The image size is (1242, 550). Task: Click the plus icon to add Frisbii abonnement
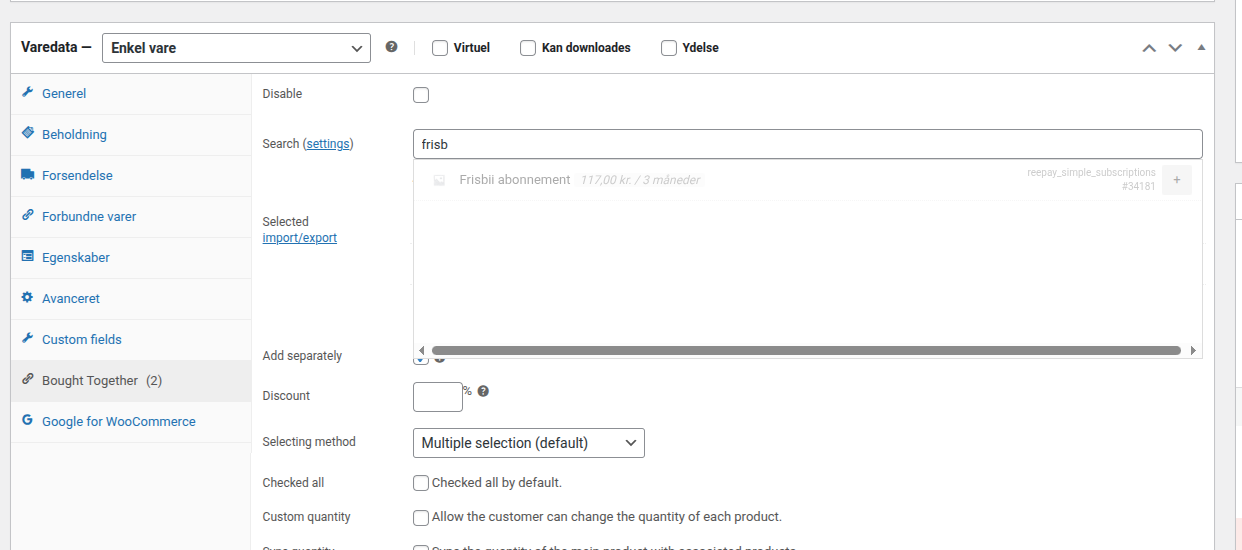pos(1176,180)
